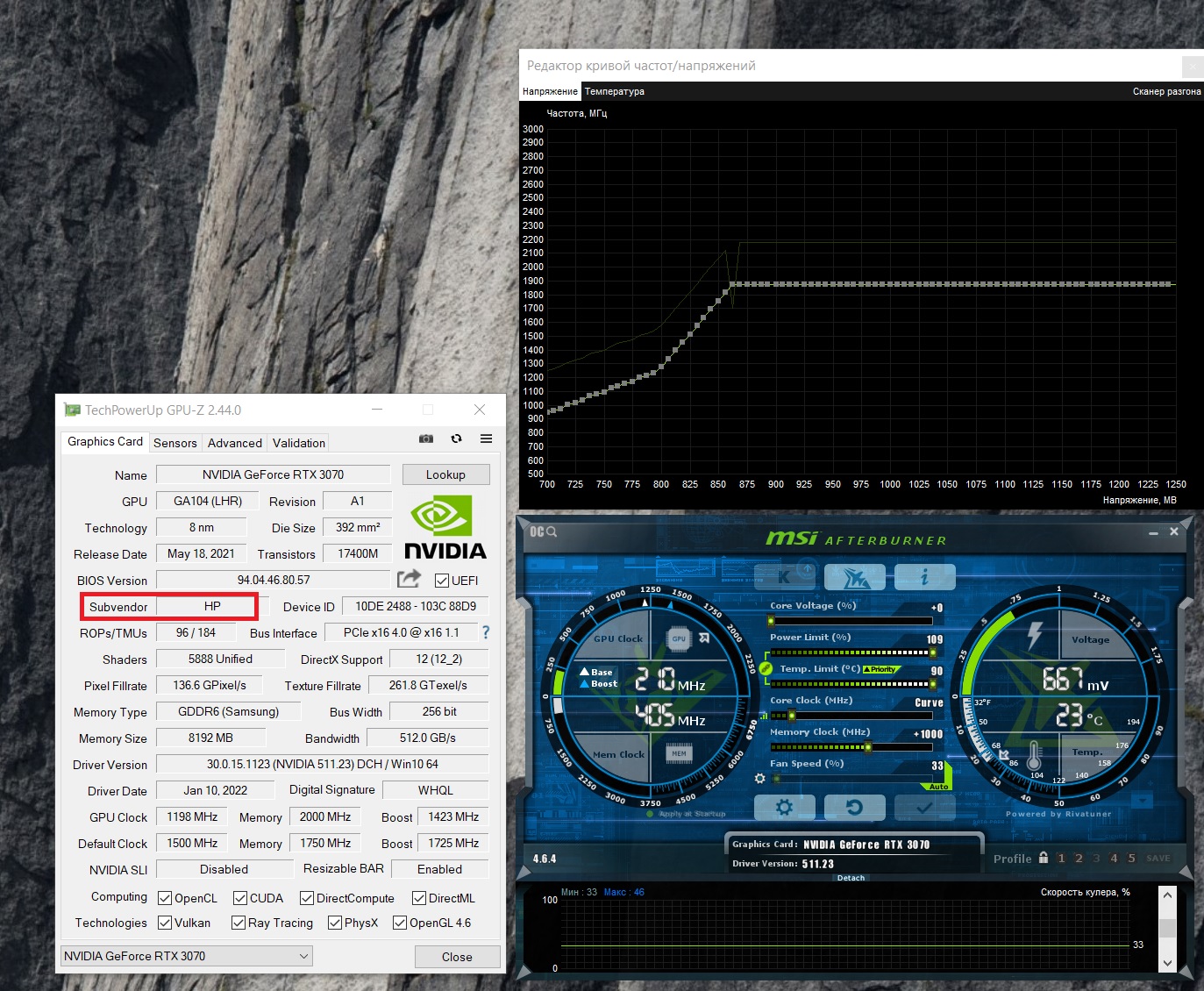This screenshot has width=1204, height=991.
Task: Click the Detach button in Afterburner
Action: point(851,878)
